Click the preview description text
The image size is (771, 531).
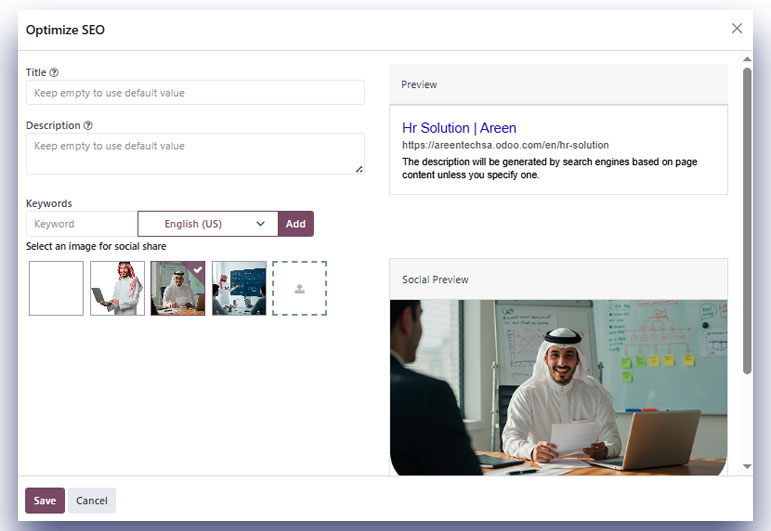tap(550, 168)
